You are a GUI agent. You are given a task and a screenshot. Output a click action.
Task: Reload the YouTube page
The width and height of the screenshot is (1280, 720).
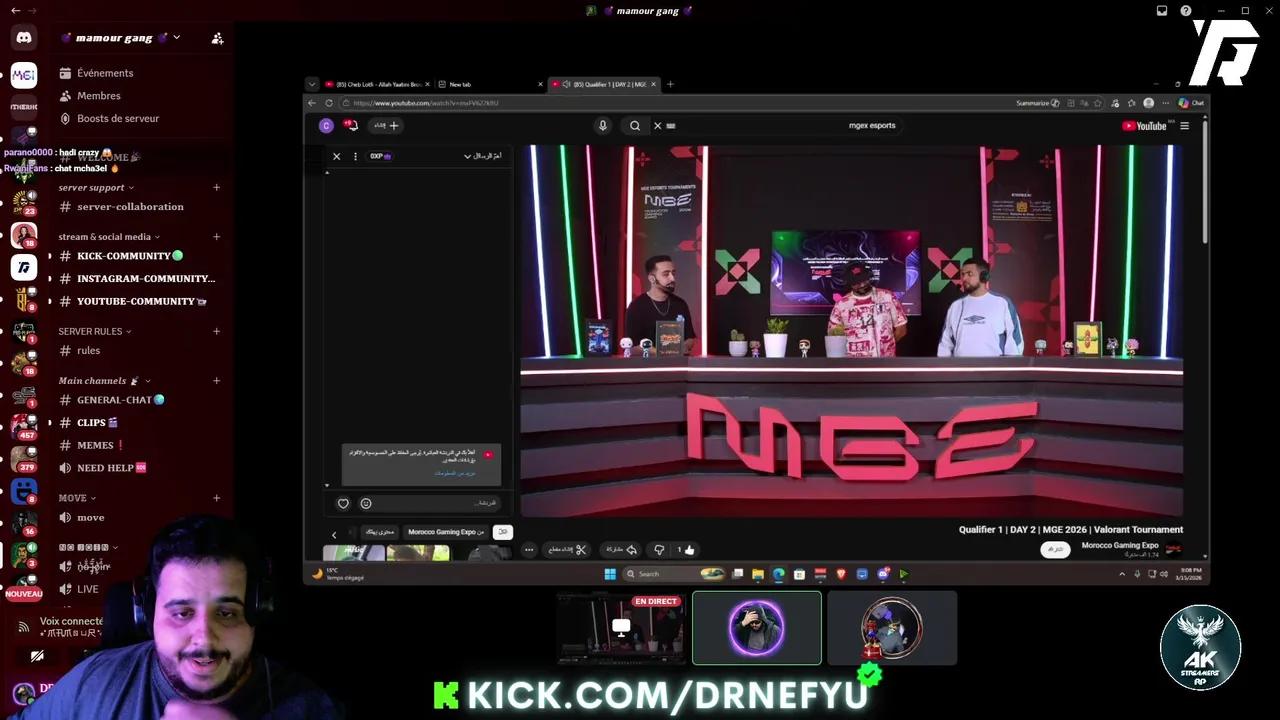pos(329,103)
